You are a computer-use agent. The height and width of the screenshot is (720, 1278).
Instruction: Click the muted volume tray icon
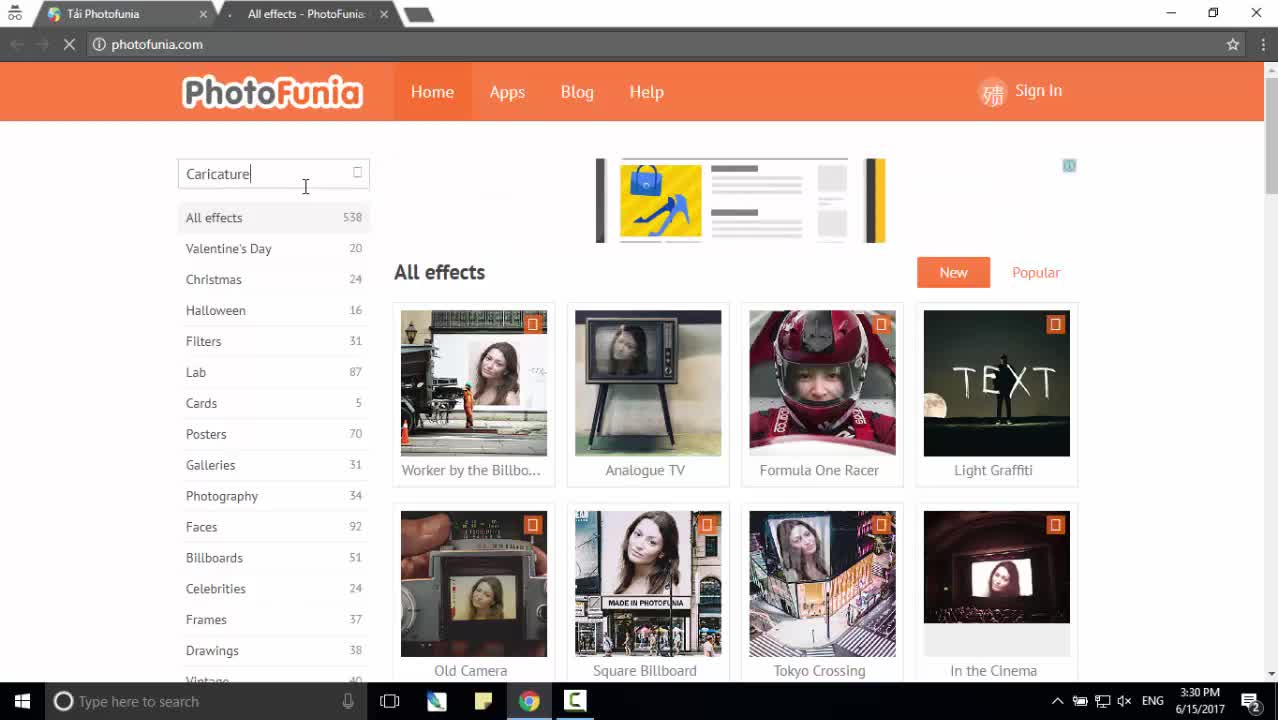point(1124,701)
